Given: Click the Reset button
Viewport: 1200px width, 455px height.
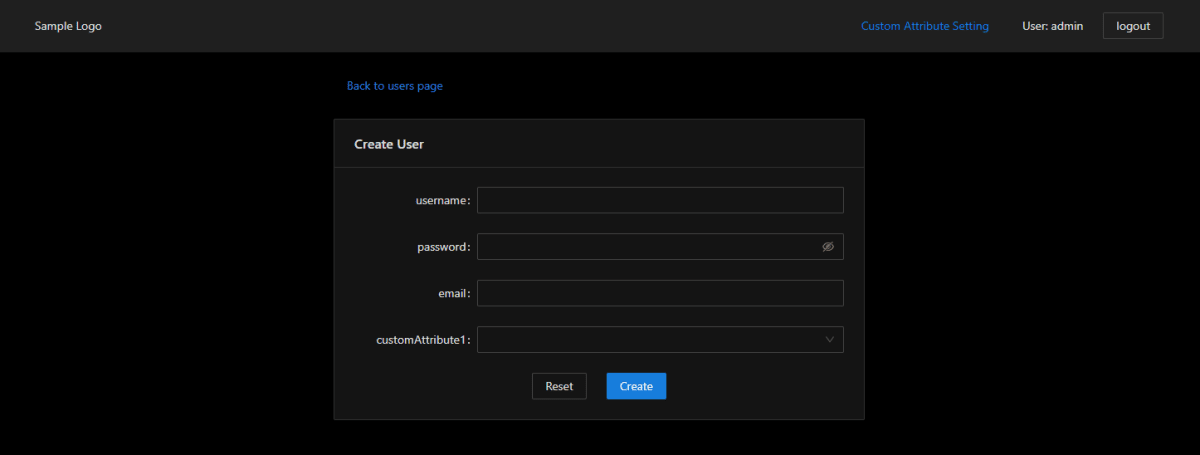Looking at the screenshot, I should [559, 386].
